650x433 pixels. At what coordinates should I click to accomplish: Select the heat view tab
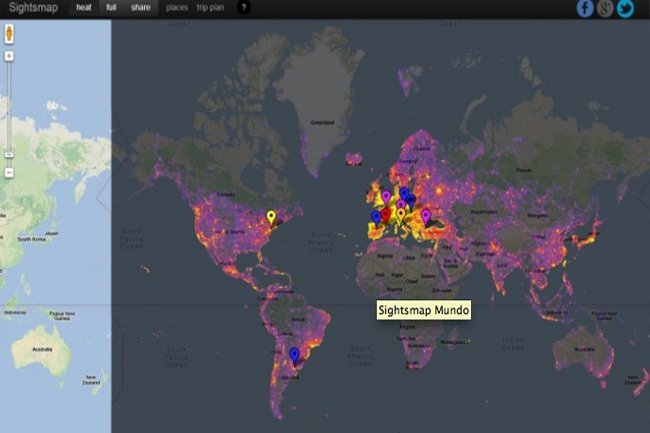click(84, 7)
